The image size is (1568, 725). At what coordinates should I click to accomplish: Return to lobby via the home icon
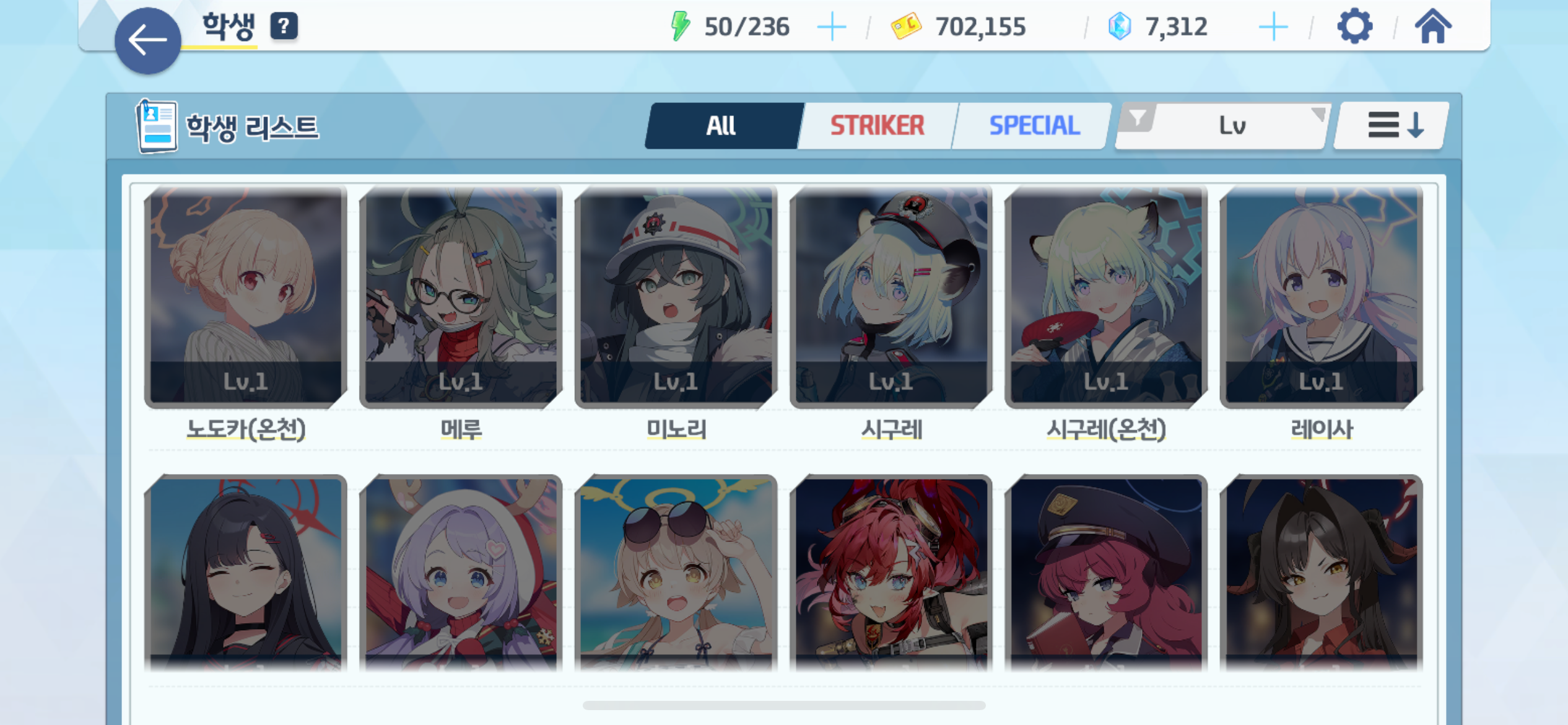tap(1432, 27)
